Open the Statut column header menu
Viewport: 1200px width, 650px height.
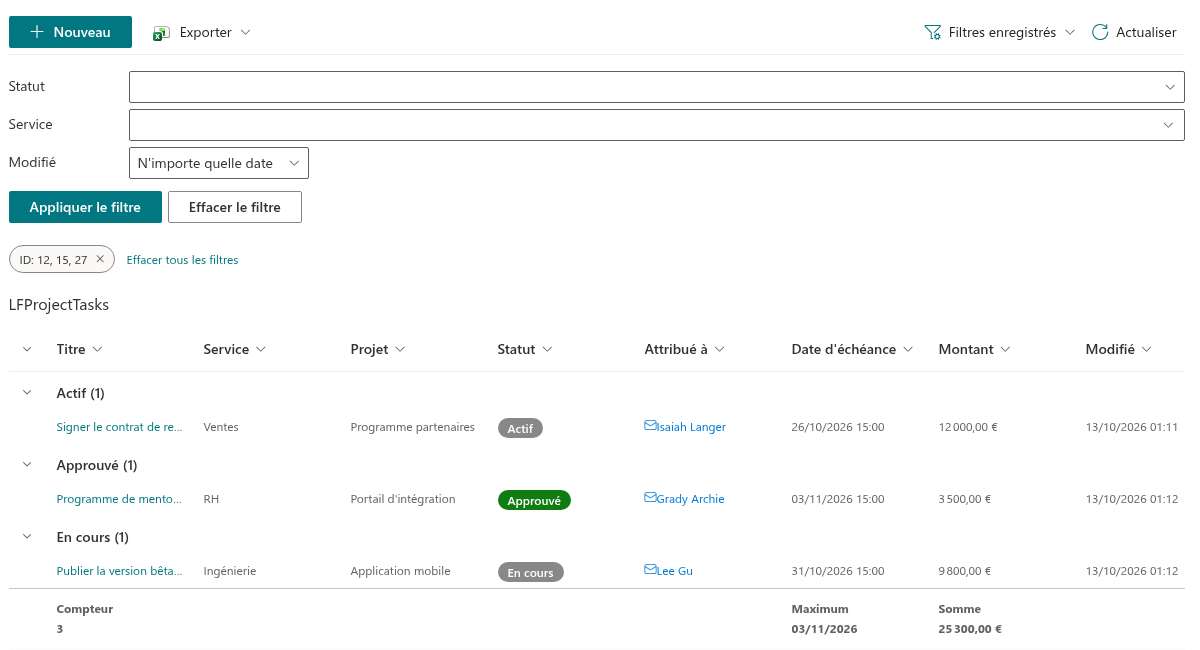pos(525,349)
